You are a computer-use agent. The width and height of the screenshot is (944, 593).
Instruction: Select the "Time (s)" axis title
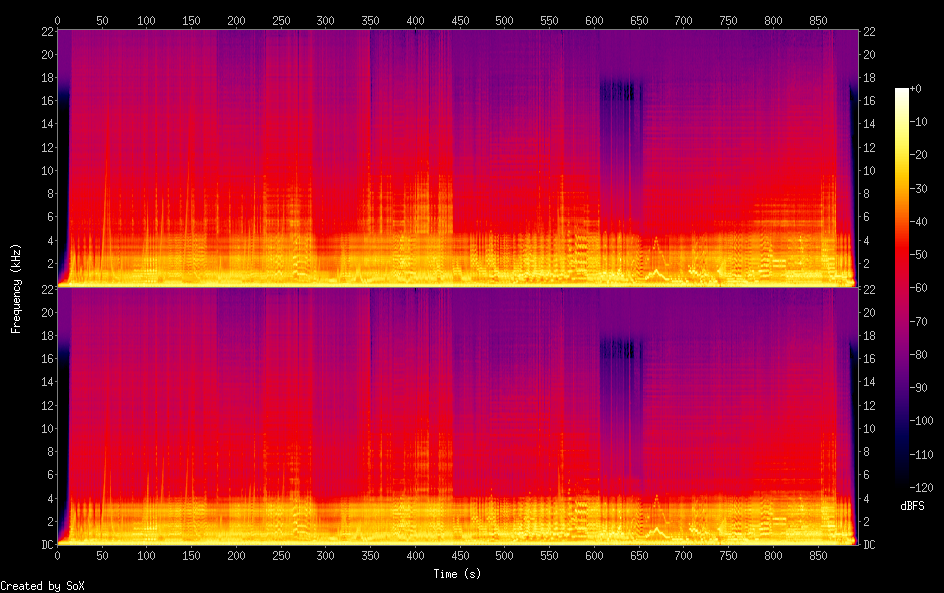tap(457, 574)
